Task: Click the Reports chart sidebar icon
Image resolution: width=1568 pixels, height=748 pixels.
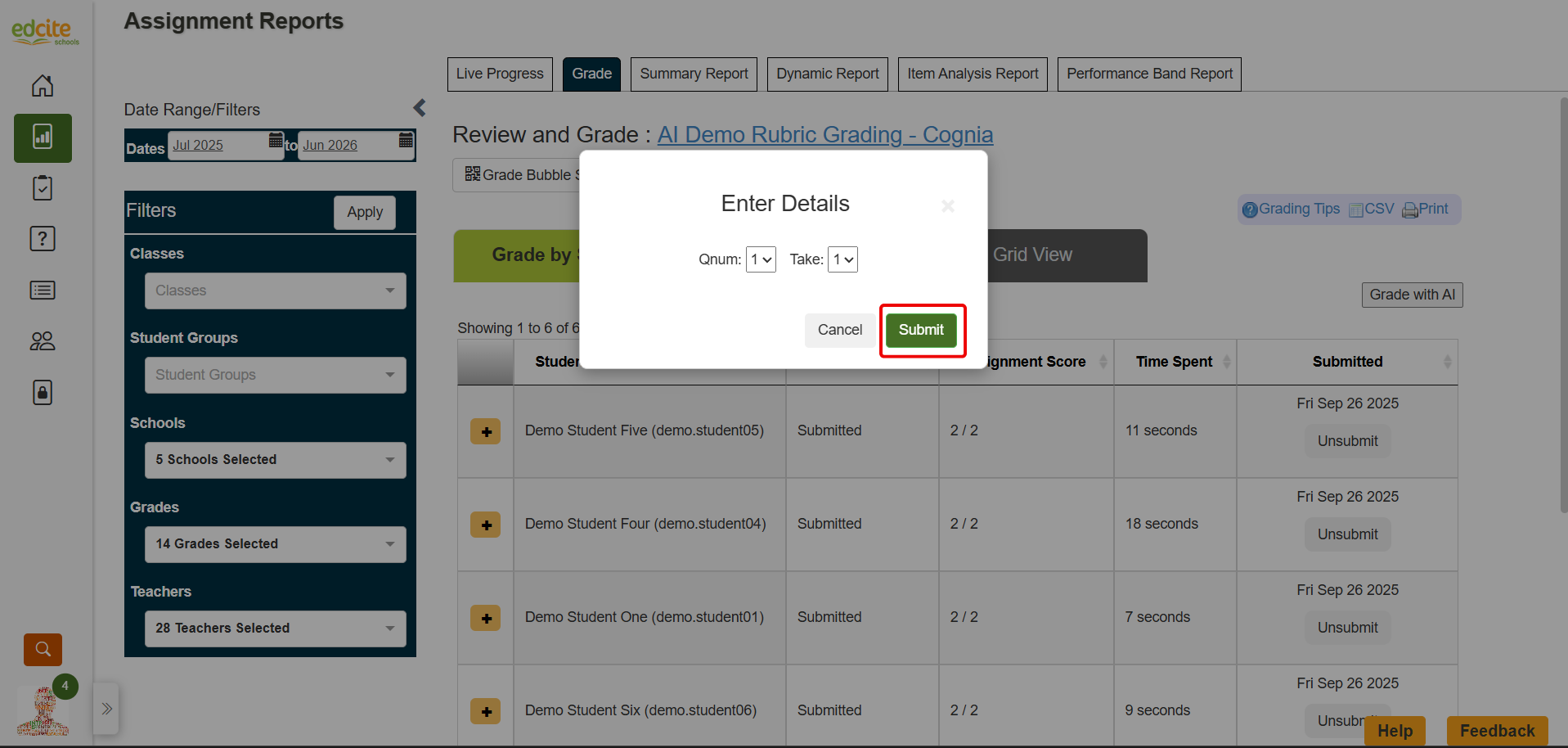Action: (43, 137)
